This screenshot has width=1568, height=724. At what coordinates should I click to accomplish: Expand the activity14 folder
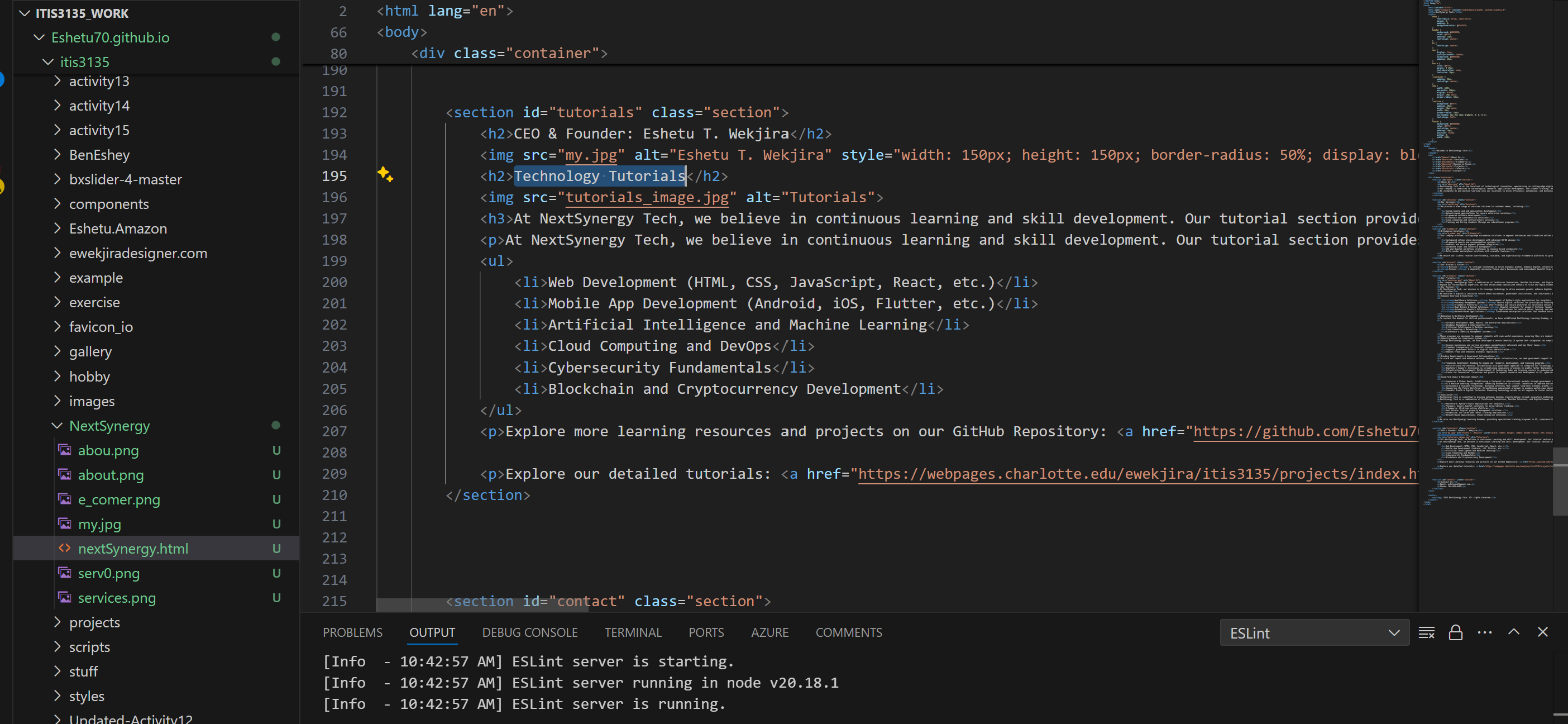click(x=156, y=106)
